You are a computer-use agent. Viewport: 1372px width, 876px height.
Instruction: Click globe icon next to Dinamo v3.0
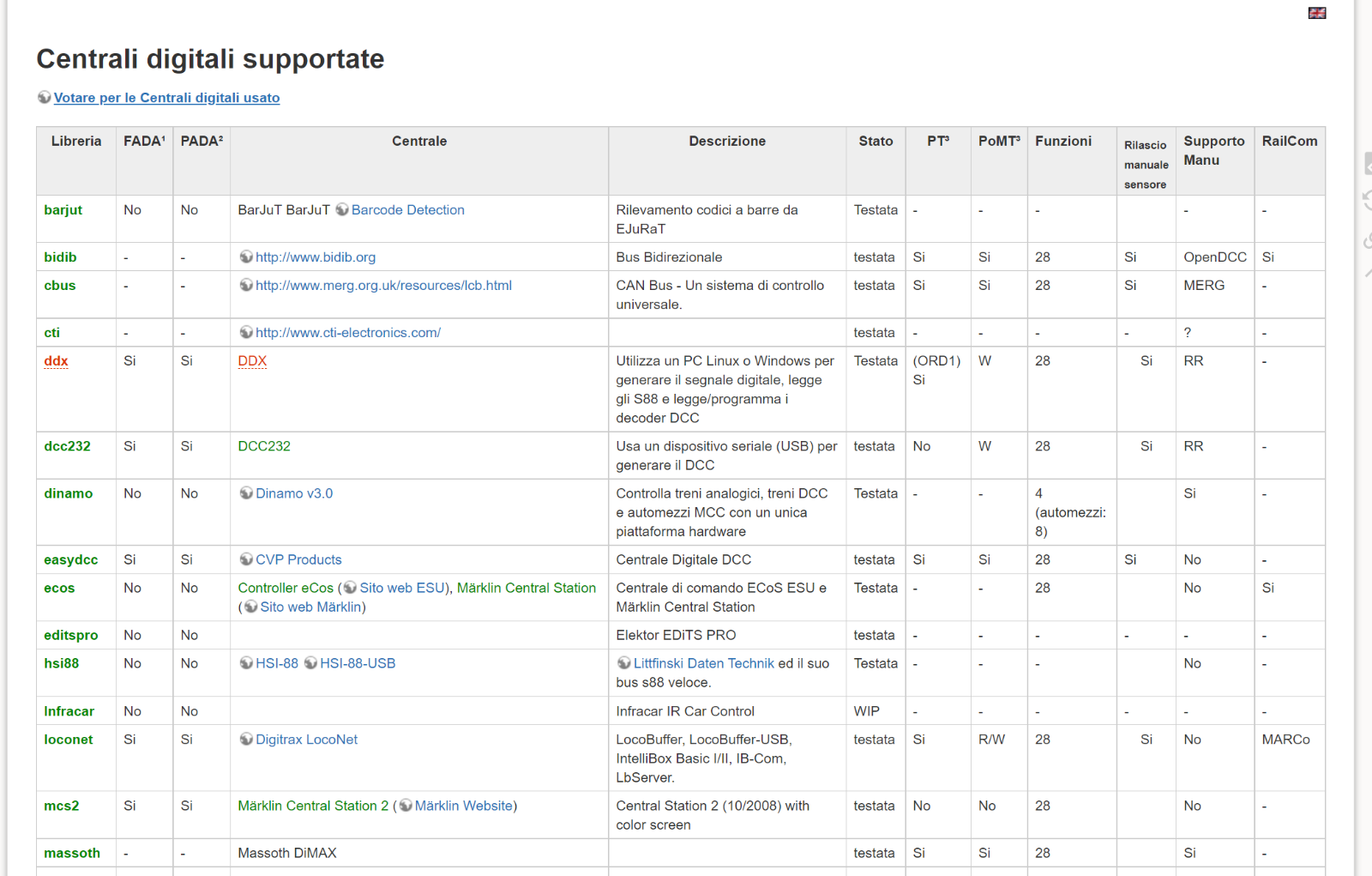pyautogui.click(x=246, y=493)
